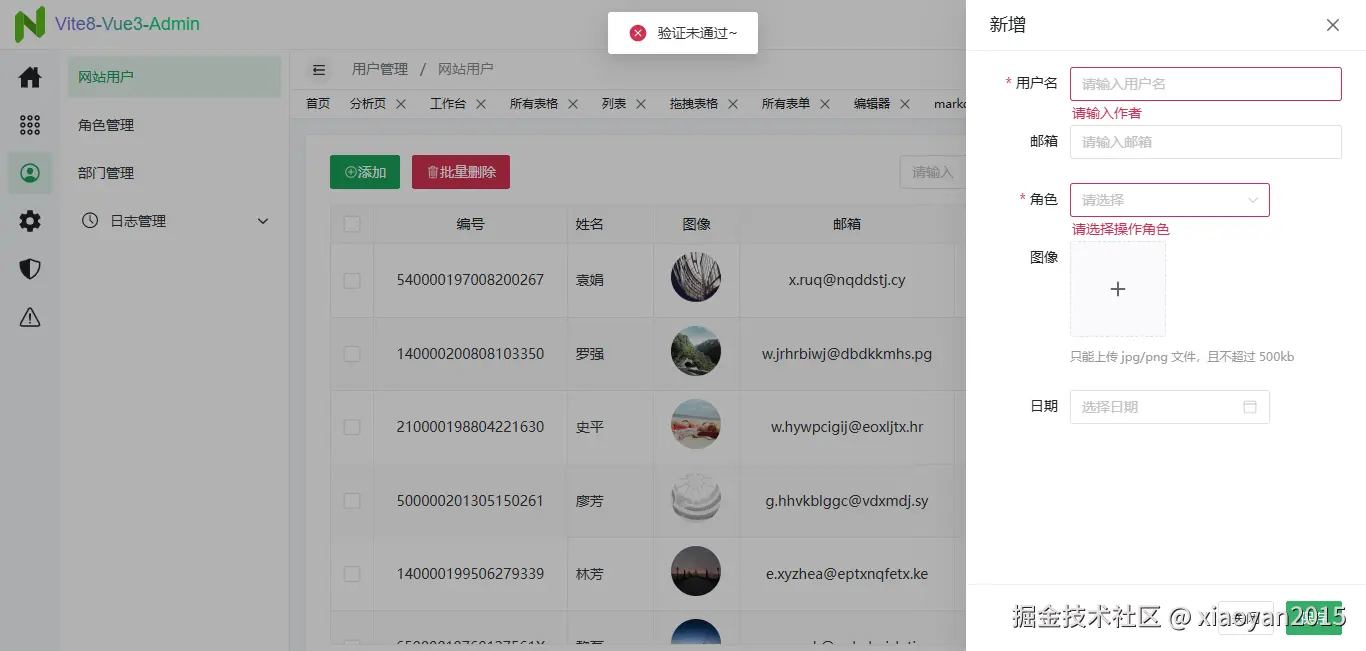Expand the 日志管理 submenu
Viewport: 1366px width, 651px height.
pyautogui.click(x=175, y=221)
